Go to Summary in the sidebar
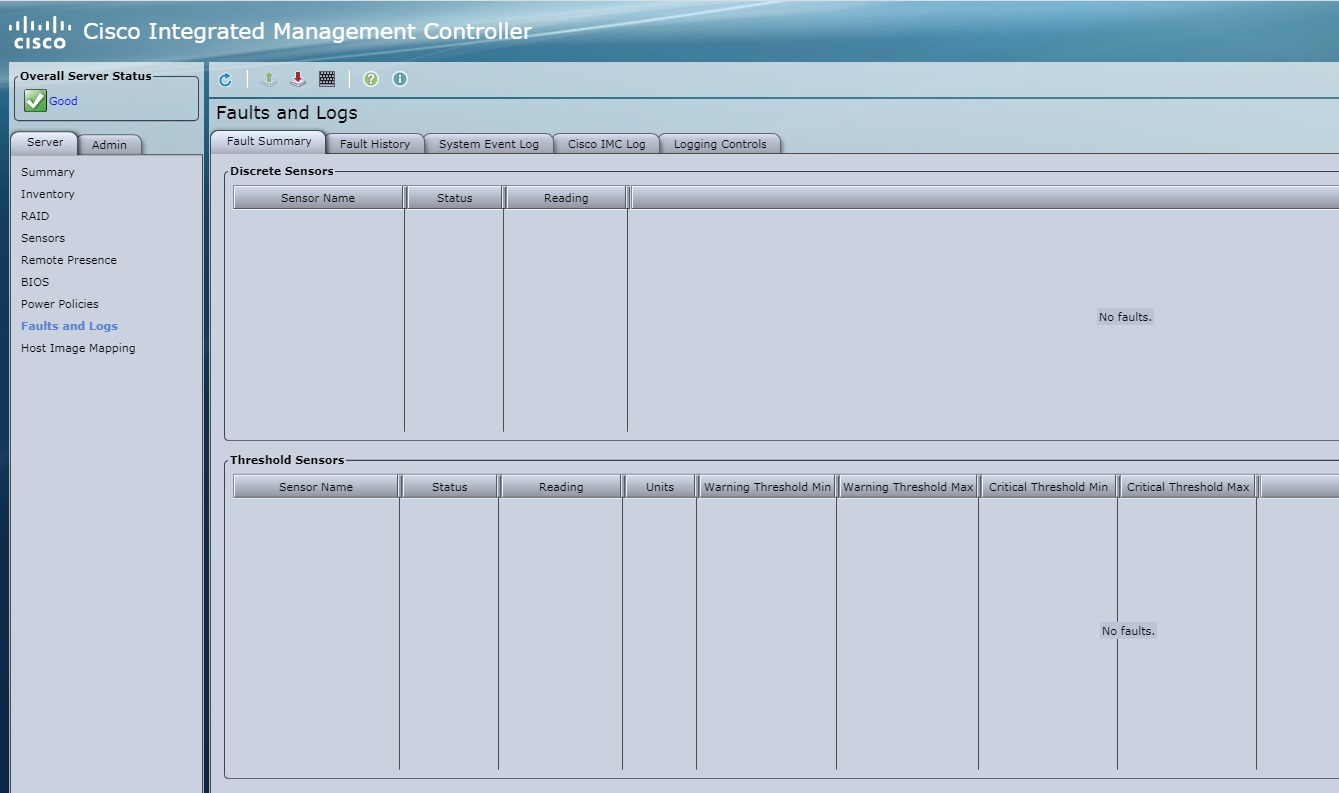This screenshot has height=793, width=1339. pos(48,172)
